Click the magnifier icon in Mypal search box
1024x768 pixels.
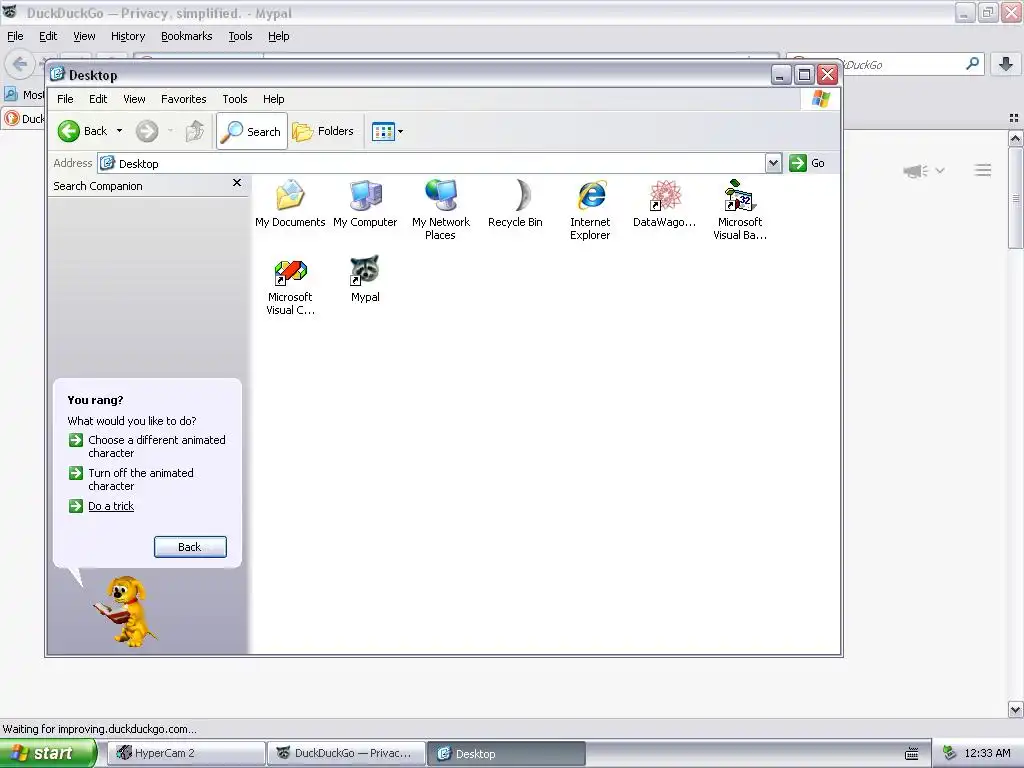pyautogui.click(x=972, y=63)
